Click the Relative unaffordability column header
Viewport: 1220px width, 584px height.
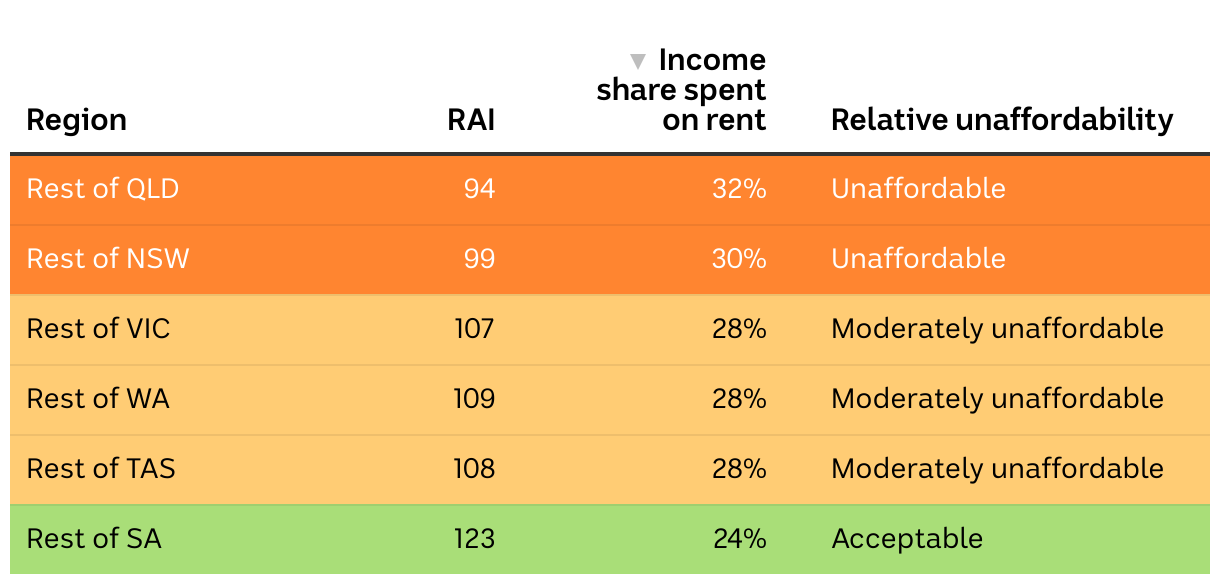point(1002,120)
